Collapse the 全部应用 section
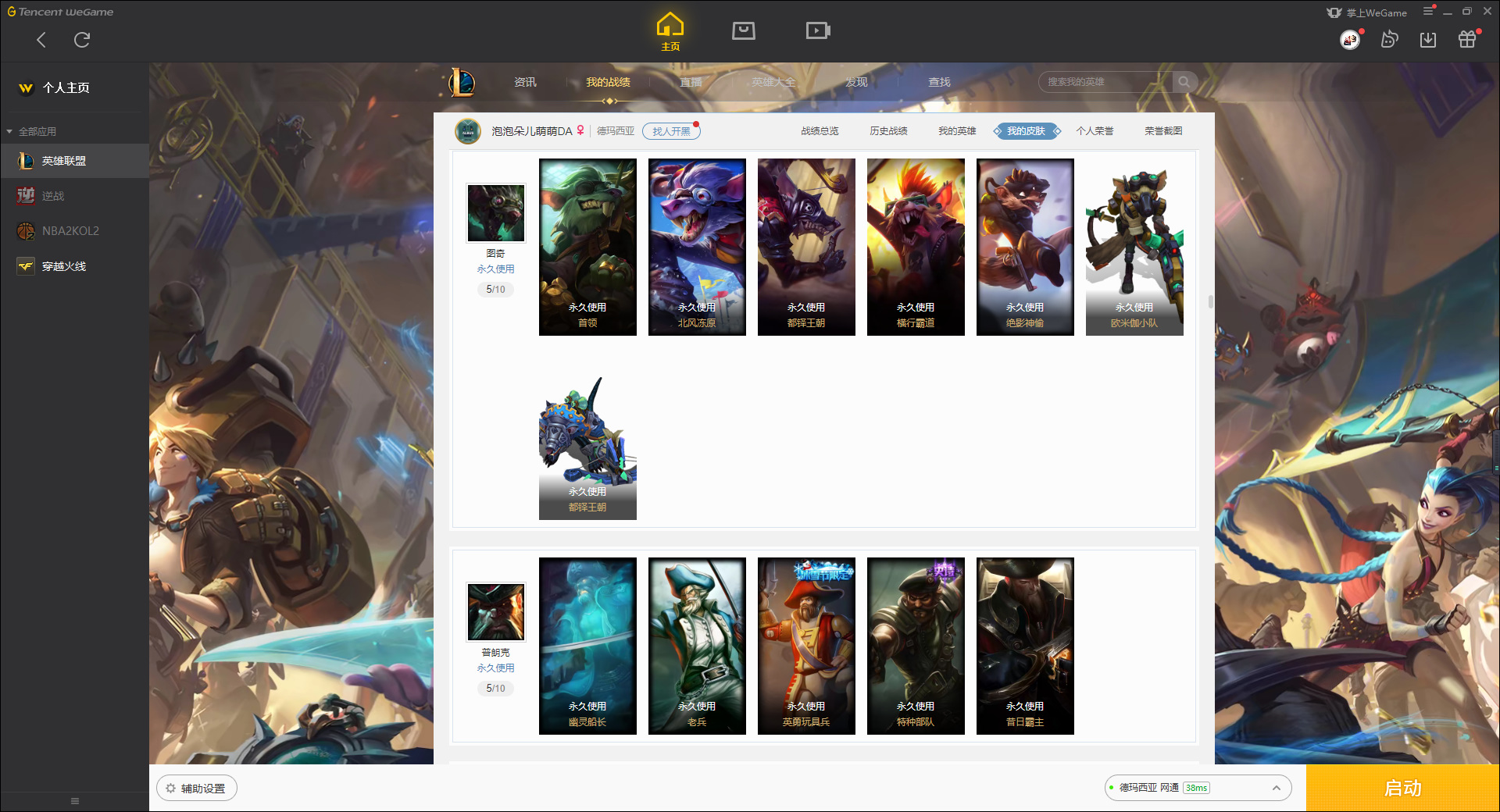 tap(31, 131)
